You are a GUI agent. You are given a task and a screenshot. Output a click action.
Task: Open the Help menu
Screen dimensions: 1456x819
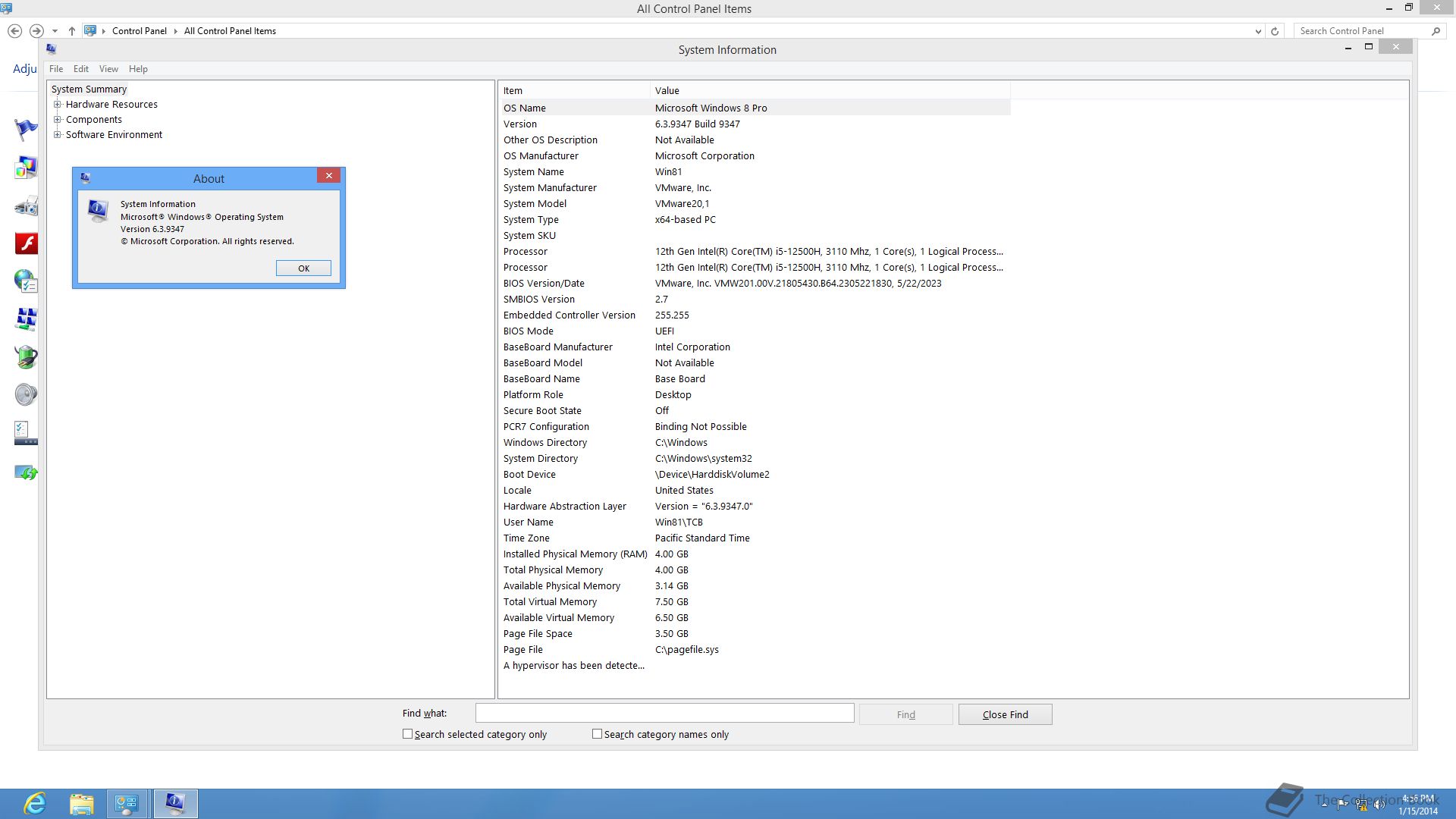pos(138,69)
